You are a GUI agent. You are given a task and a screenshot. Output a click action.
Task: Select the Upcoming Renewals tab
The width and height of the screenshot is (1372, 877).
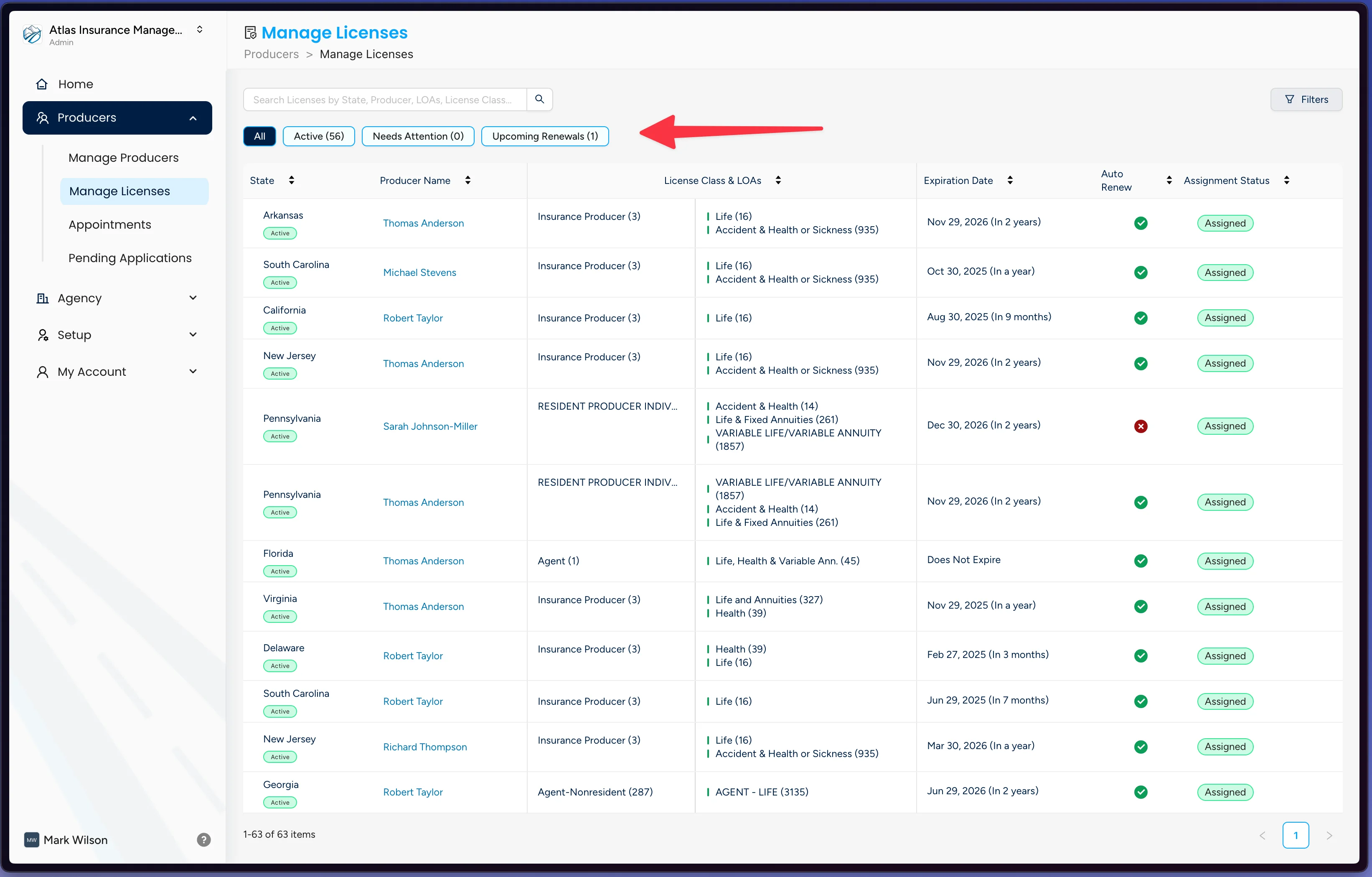(x=545, y=136)
